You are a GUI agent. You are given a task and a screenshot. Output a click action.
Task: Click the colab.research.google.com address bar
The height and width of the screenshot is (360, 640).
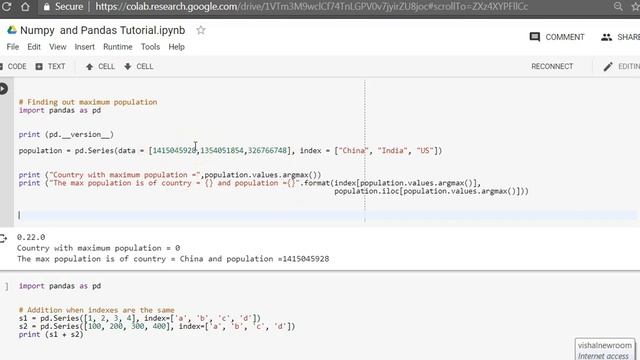click(311, 7)
